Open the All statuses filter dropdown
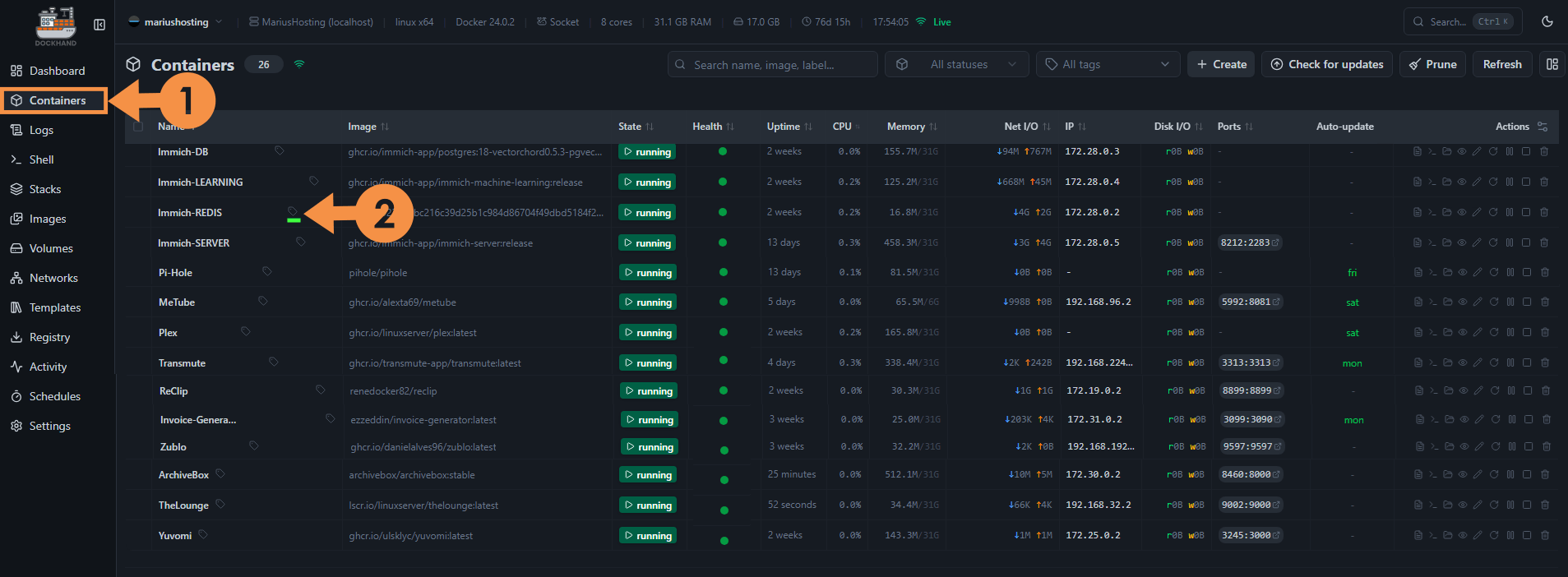The width and height of the screenshot is (1568, 577). point(957,64)
